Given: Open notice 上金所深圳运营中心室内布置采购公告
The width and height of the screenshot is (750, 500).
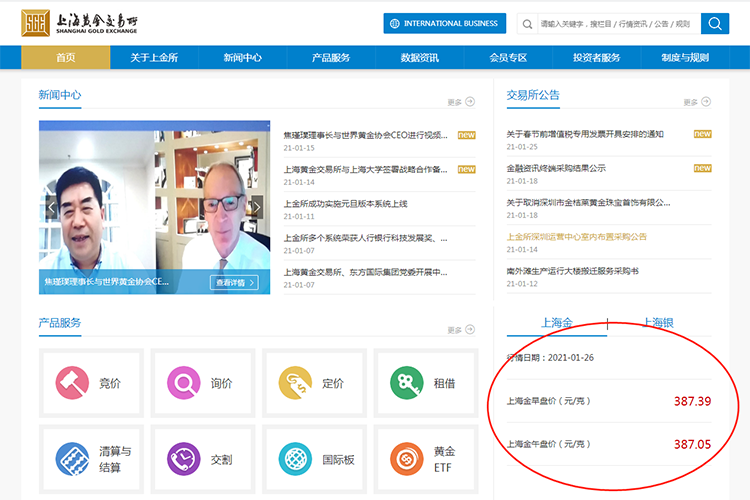Looking at the screenshot, I should coord(576,236).
